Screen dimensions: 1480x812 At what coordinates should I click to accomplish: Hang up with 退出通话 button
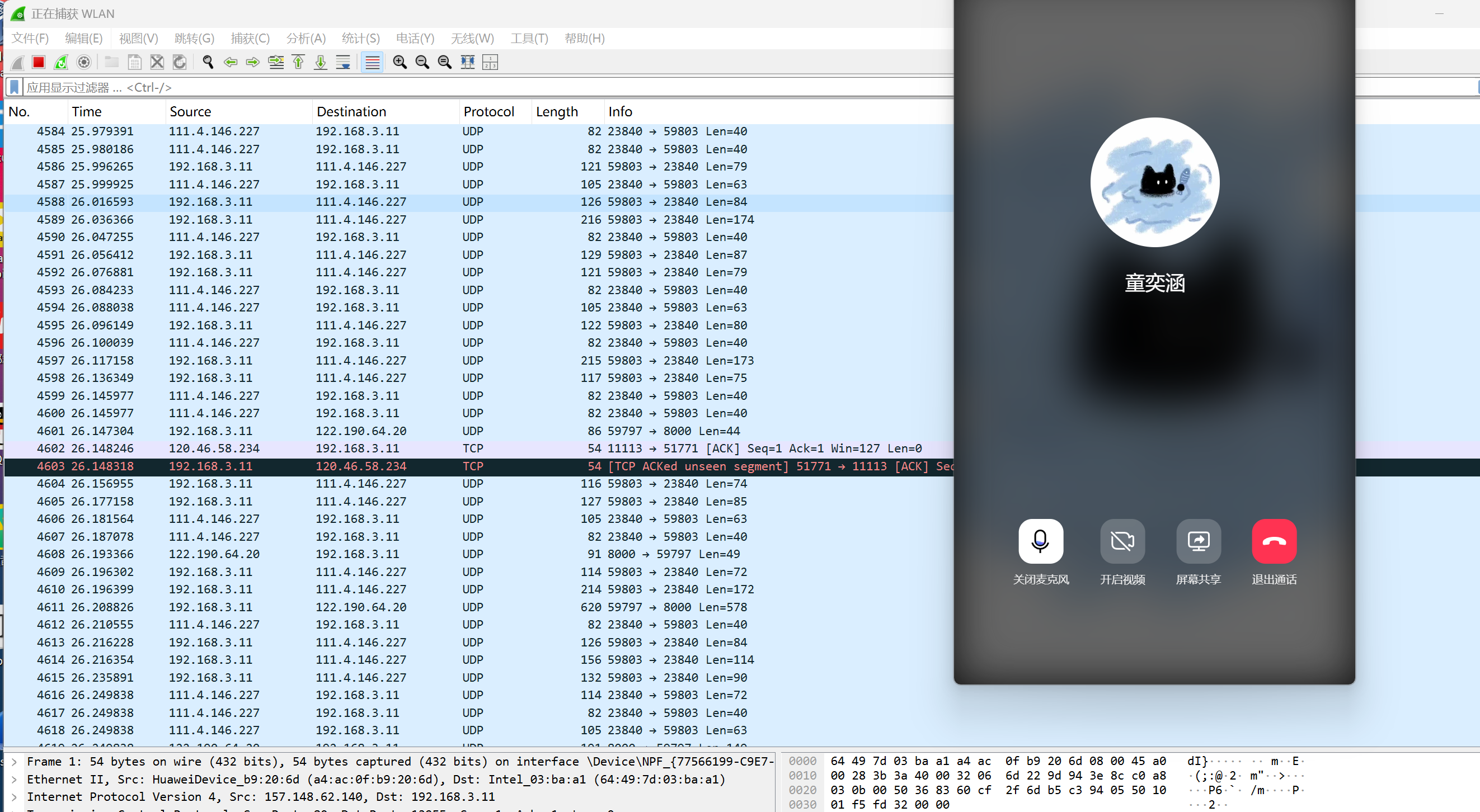[x=1273, y=541]
